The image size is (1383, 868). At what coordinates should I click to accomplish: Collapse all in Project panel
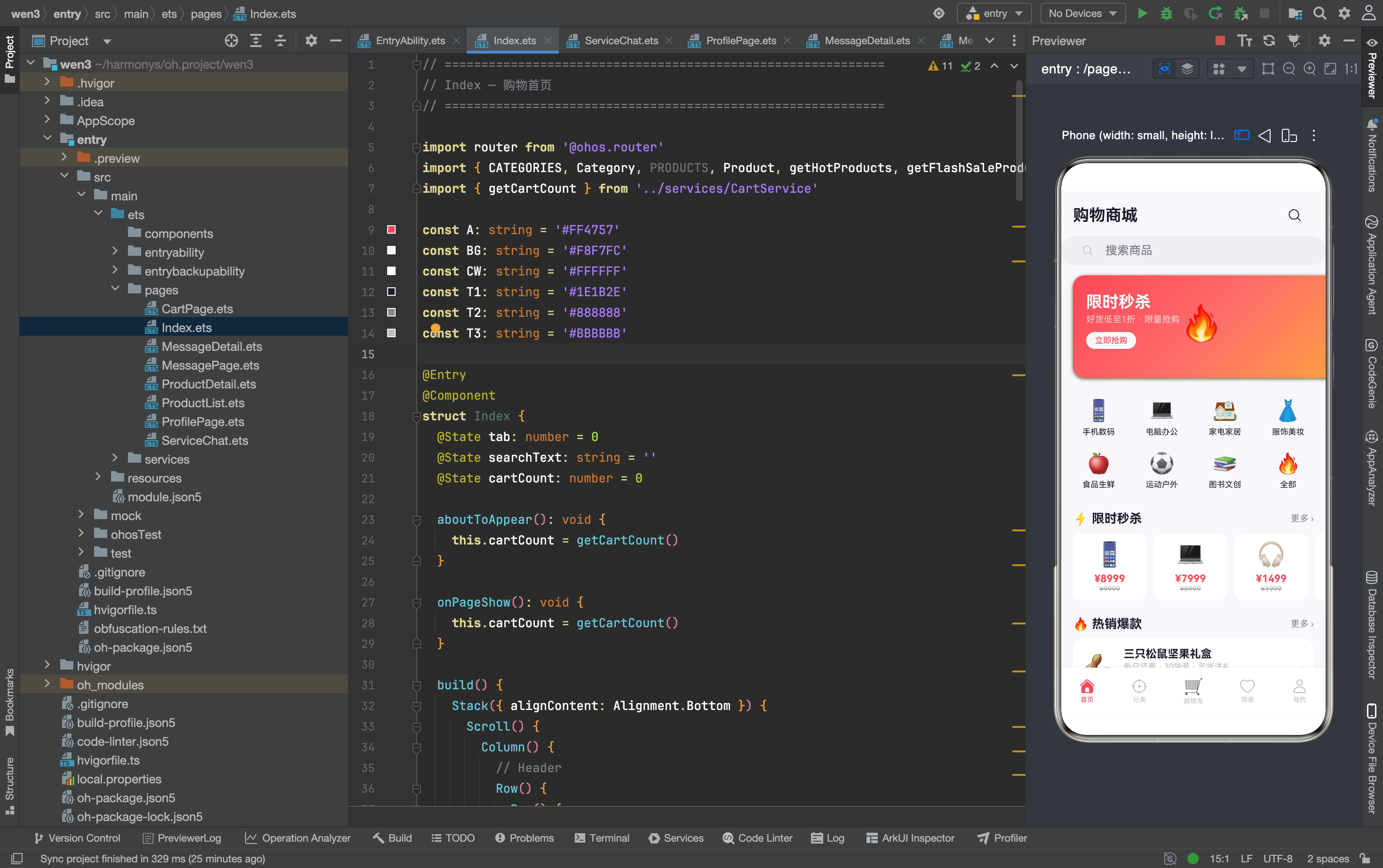[280, 41]
